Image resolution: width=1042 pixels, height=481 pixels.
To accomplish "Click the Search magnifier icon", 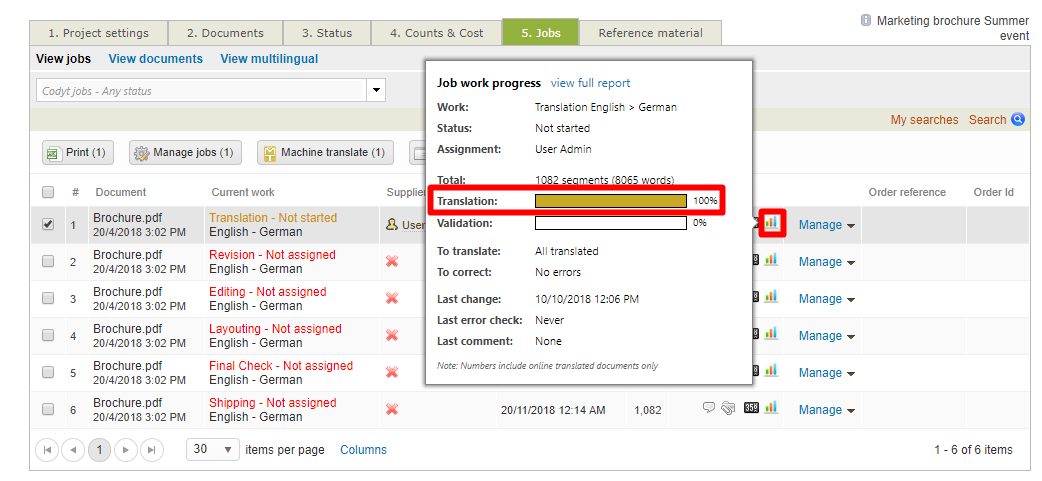I will point(1018,120).
